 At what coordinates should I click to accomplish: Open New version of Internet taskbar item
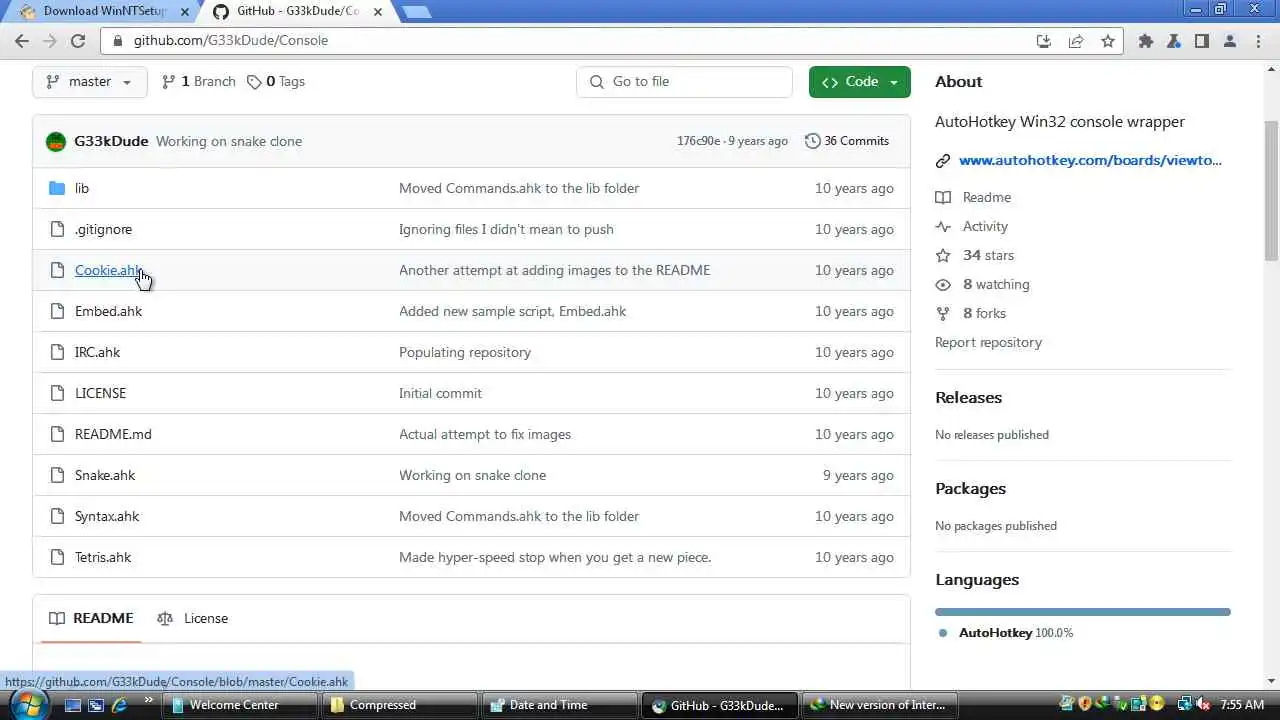pos(880,705)
